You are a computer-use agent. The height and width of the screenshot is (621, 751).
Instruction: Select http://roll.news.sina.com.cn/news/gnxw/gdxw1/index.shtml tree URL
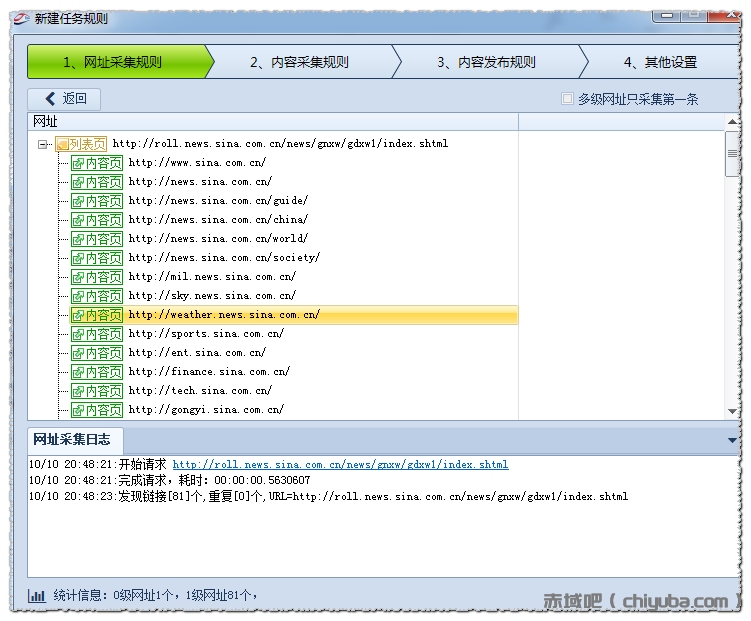280,144
